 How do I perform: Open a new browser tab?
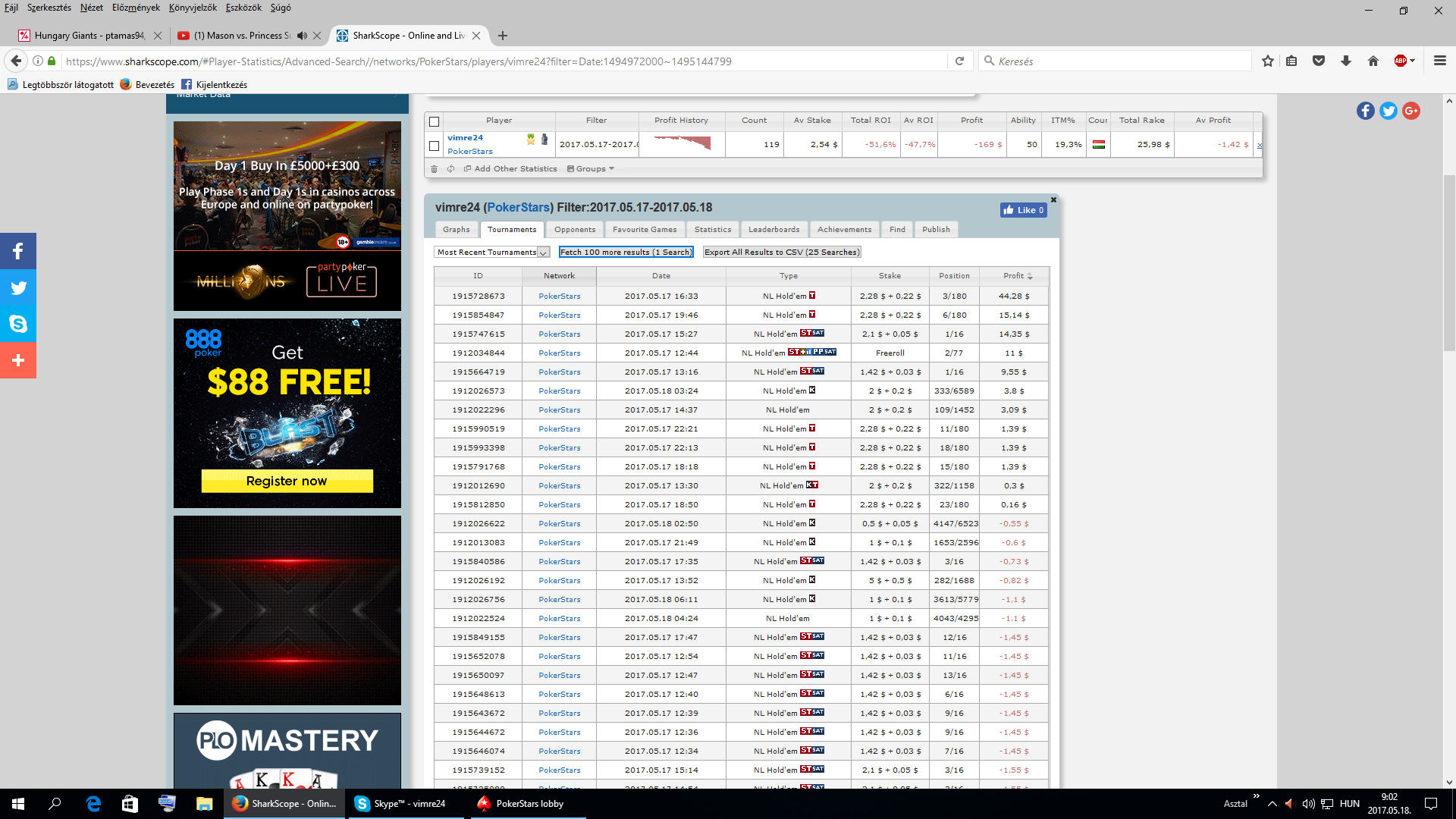click(x=503, y=36)
